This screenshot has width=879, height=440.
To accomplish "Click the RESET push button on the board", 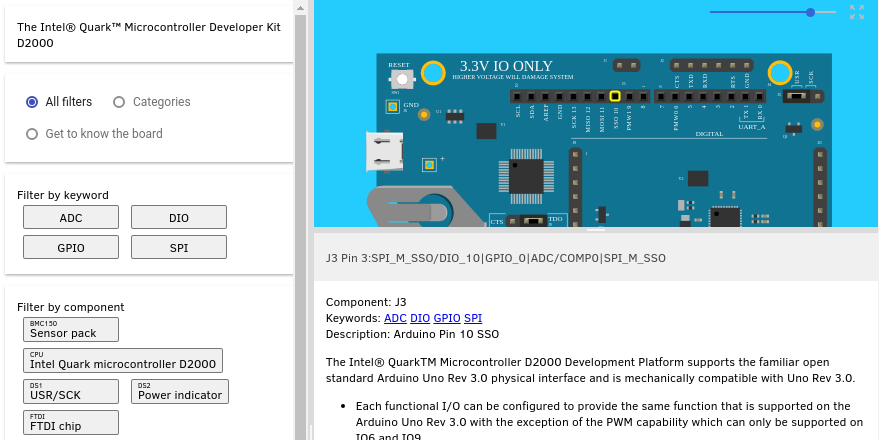I will 402,79.
